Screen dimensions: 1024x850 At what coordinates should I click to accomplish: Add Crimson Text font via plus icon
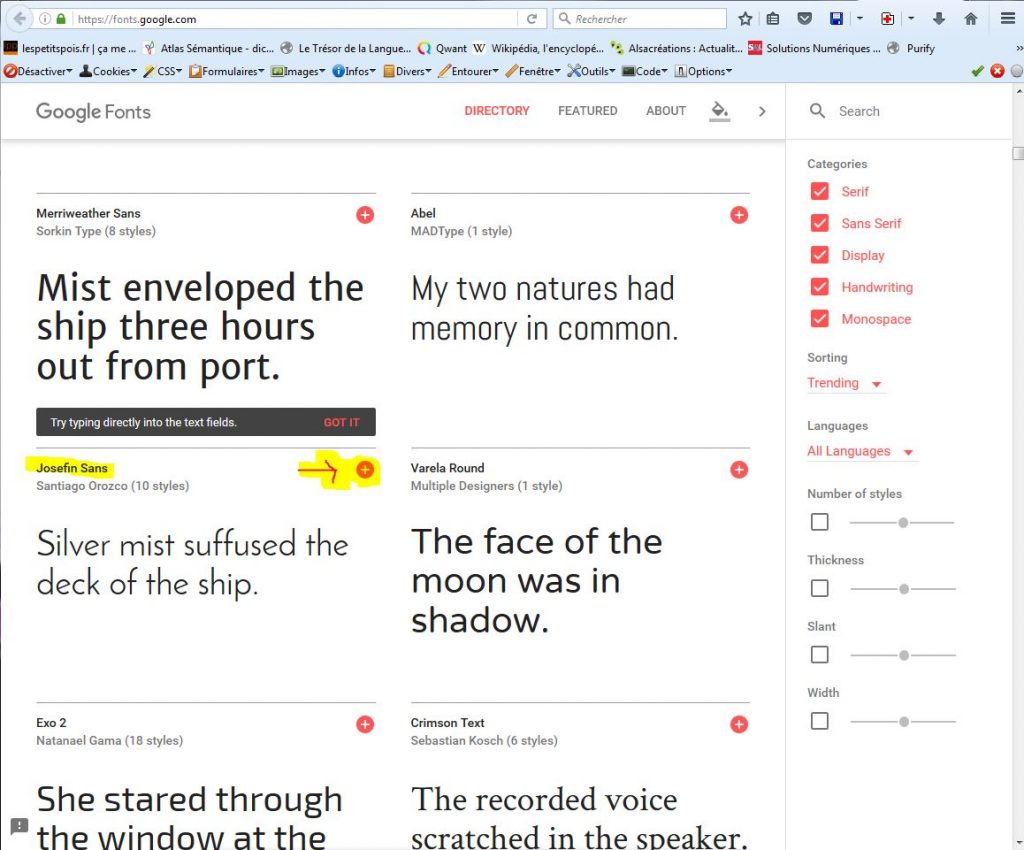point(739,724)
